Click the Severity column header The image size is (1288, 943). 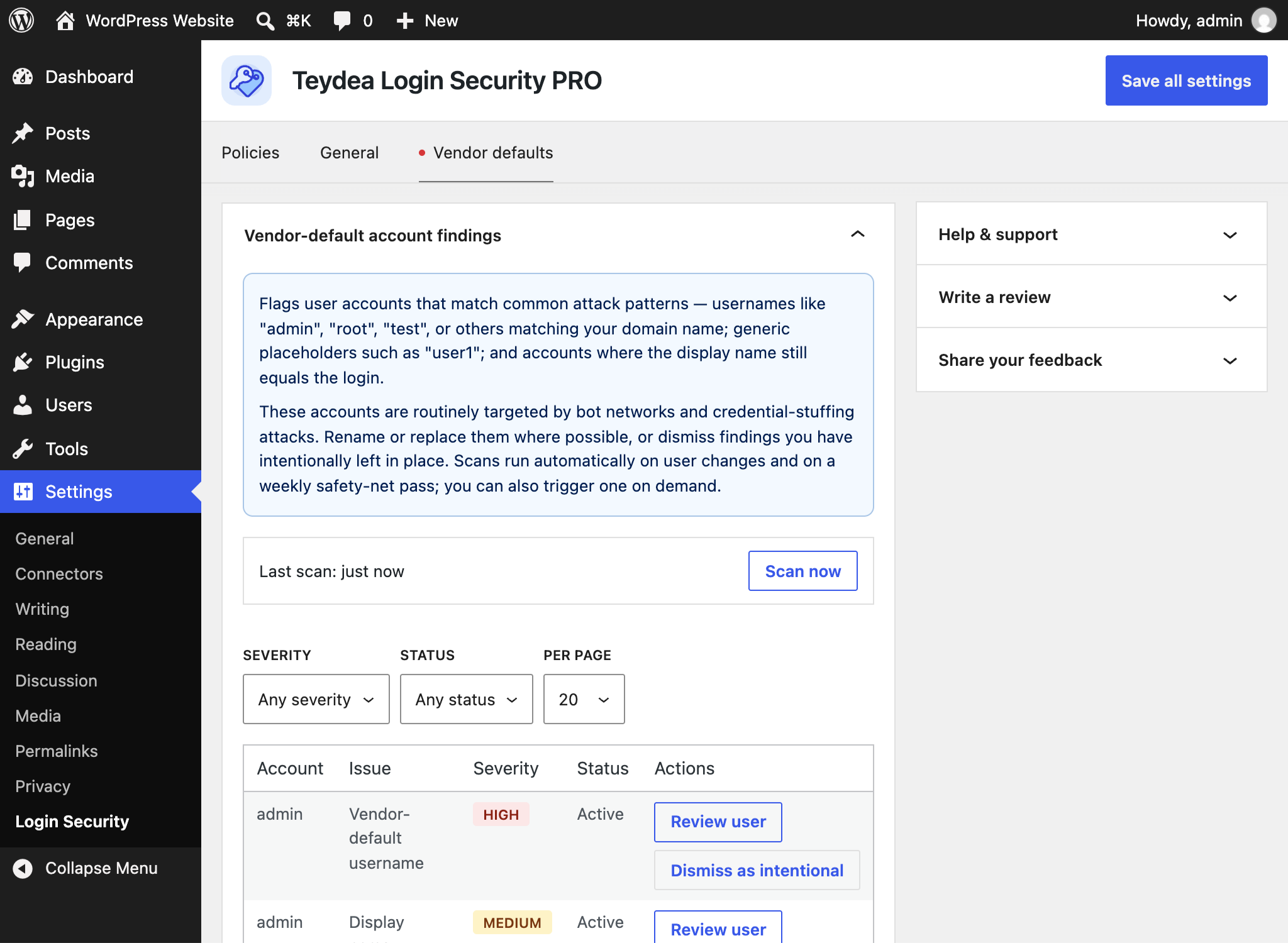506,768
